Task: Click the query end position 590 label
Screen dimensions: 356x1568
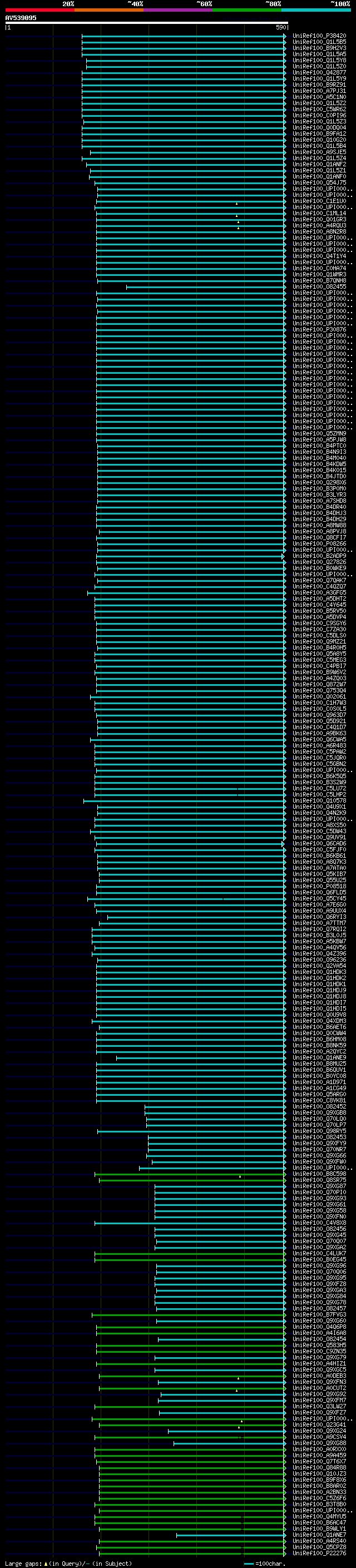Action: tap(280, 27)
